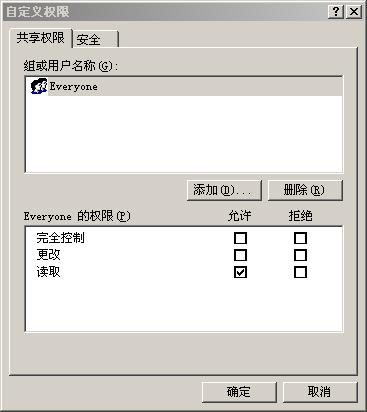Click the Everyone group users icon
367x412 pixels.
tap(39, 86)
